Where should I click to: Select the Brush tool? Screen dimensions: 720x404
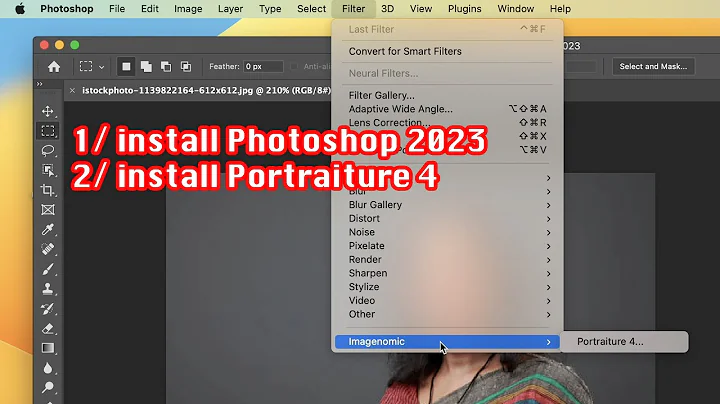(x=48, y=269)
